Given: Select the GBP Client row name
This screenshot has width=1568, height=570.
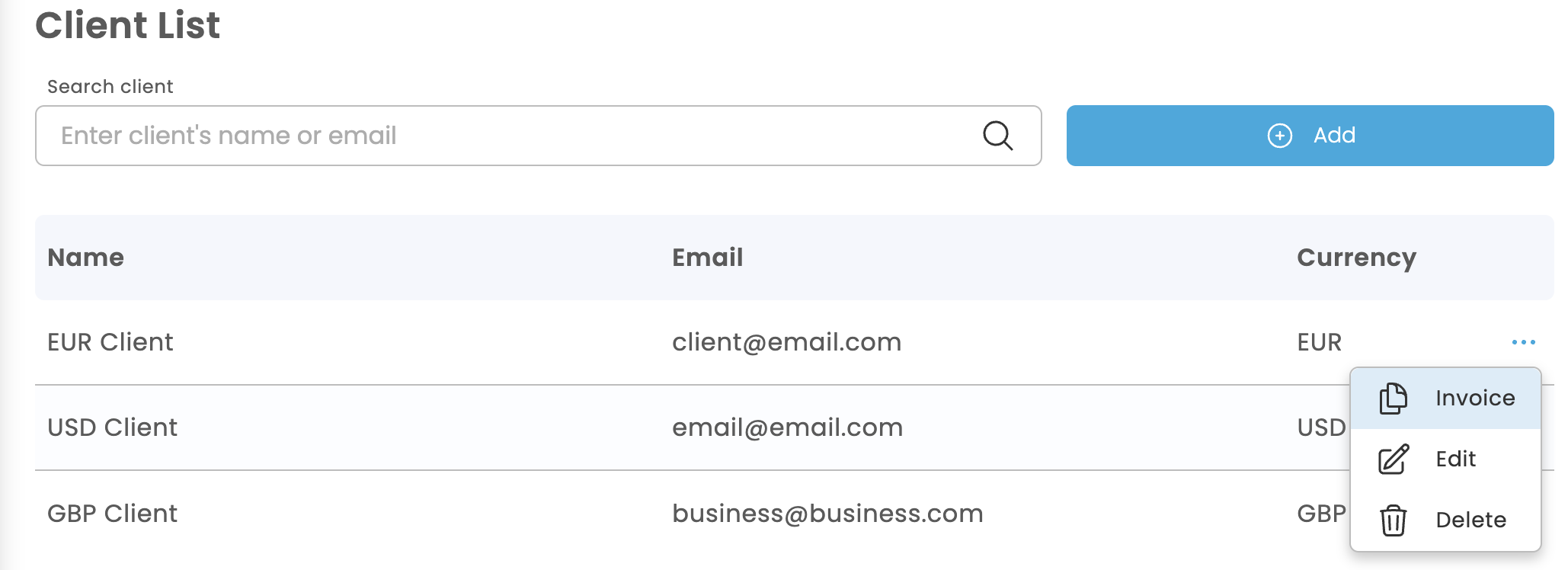Looking at the screenshot, I should tap(112, 514).
